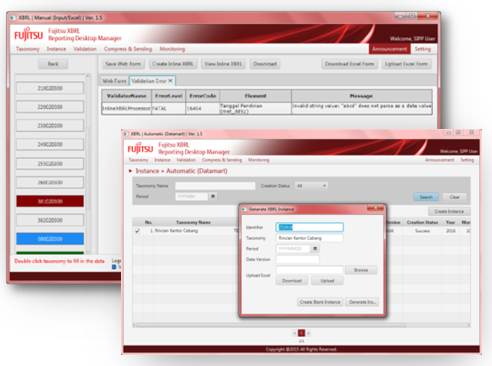
Task: Click the FATAL cell in validation table
Action: coord(168,109)
